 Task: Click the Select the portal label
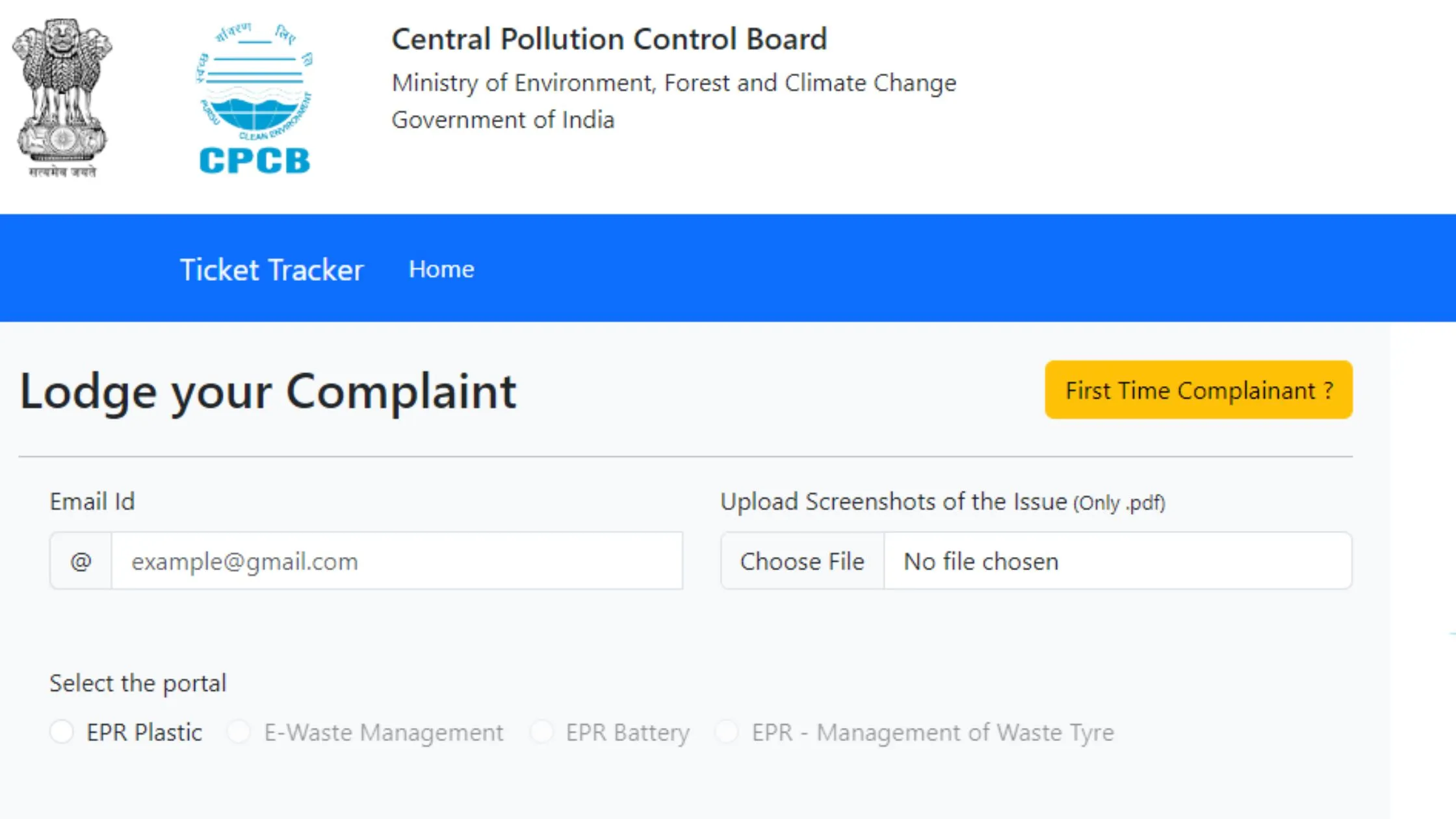tap(138, 682)
